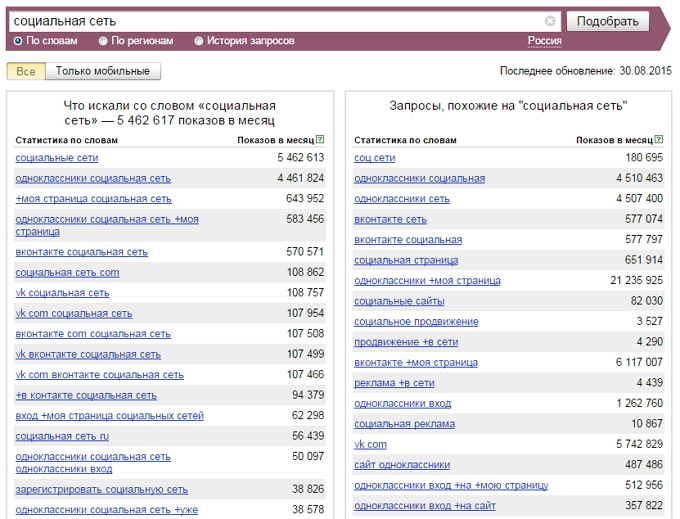Click the value '6 117 007'
The height and width of the screenshot is (519, 680).
(639, 362)
